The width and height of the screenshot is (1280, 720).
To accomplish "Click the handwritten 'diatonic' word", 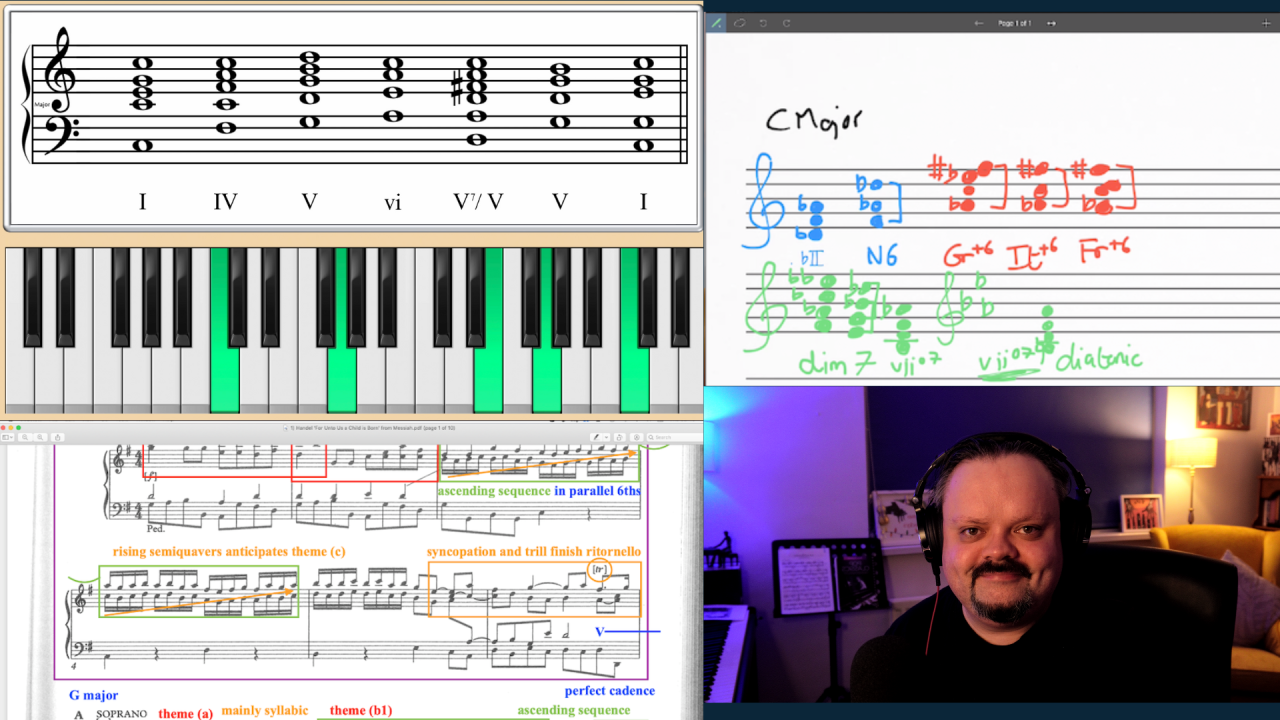I will [x=1098, y=358].
